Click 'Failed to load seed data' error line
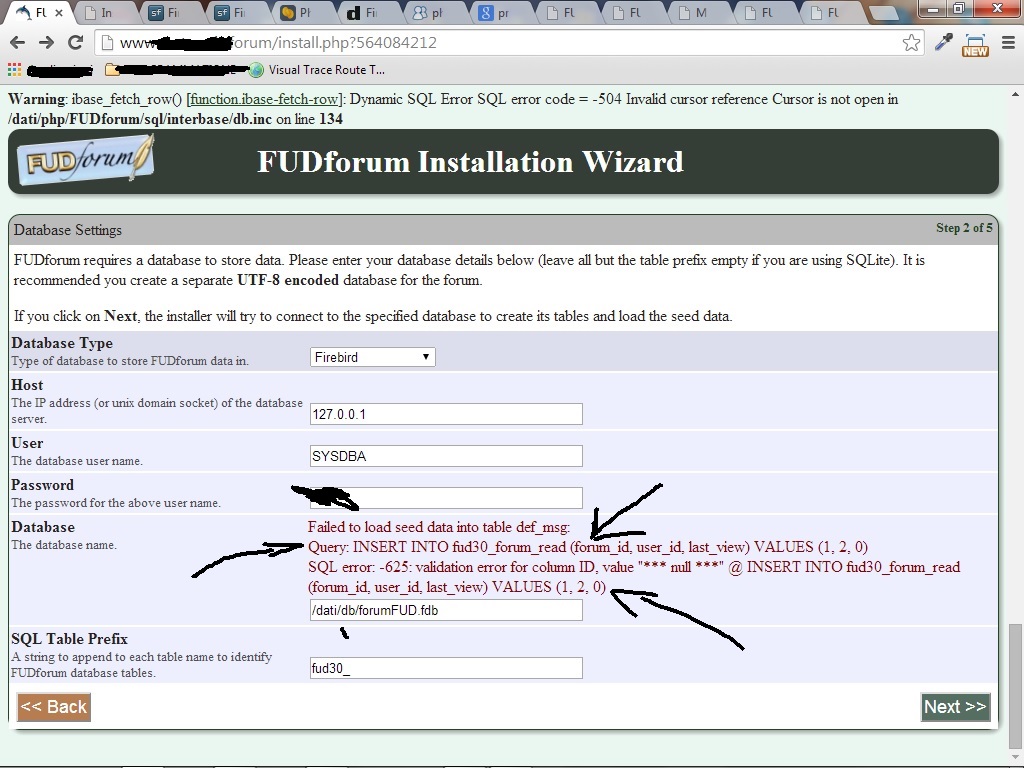1024x768 pixels. click(x=439, y=527)
